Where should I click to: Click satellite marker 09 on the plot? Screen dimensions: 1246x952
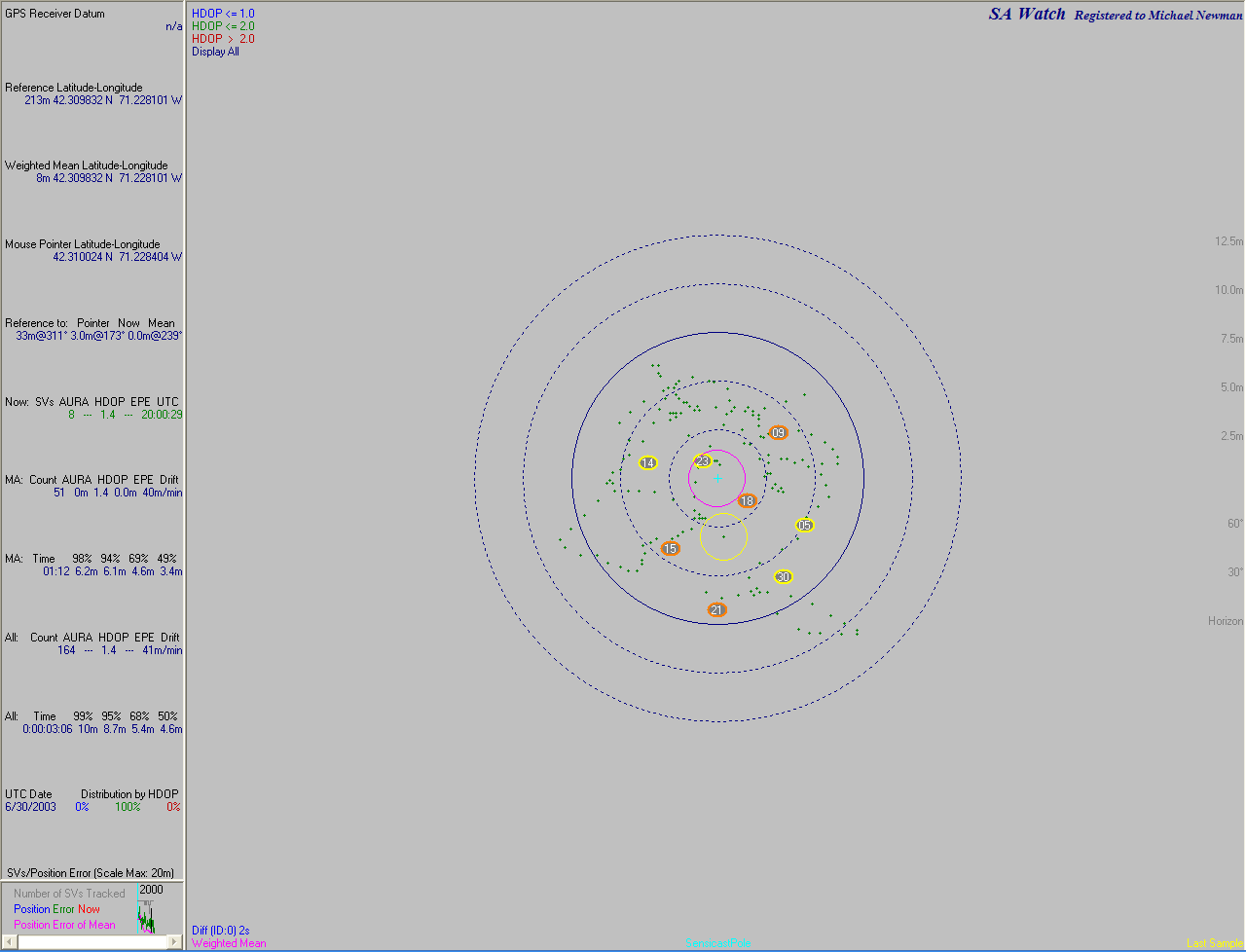pyautogui.click(x=778, y=433)
